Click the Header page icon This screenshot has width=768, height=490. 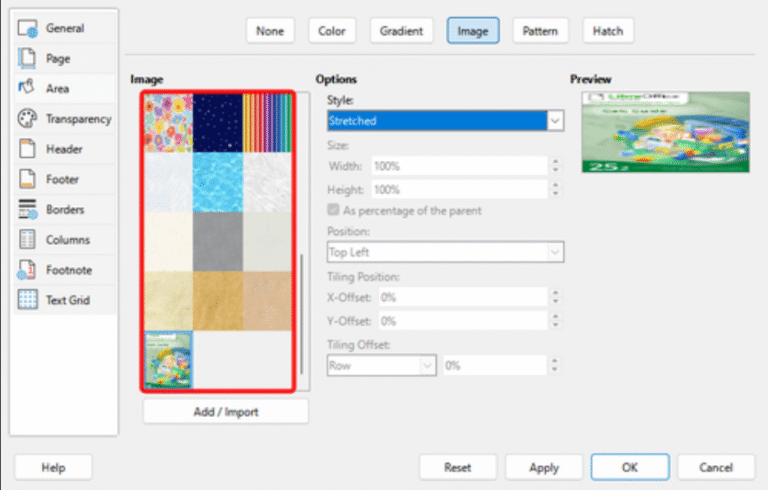28,149
